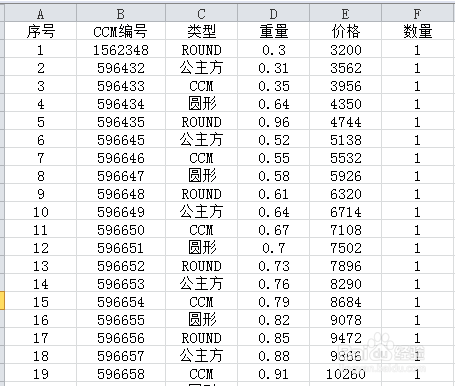Click price cell 6320
Viewport: 455px width, 386px height.
point(345,193)
